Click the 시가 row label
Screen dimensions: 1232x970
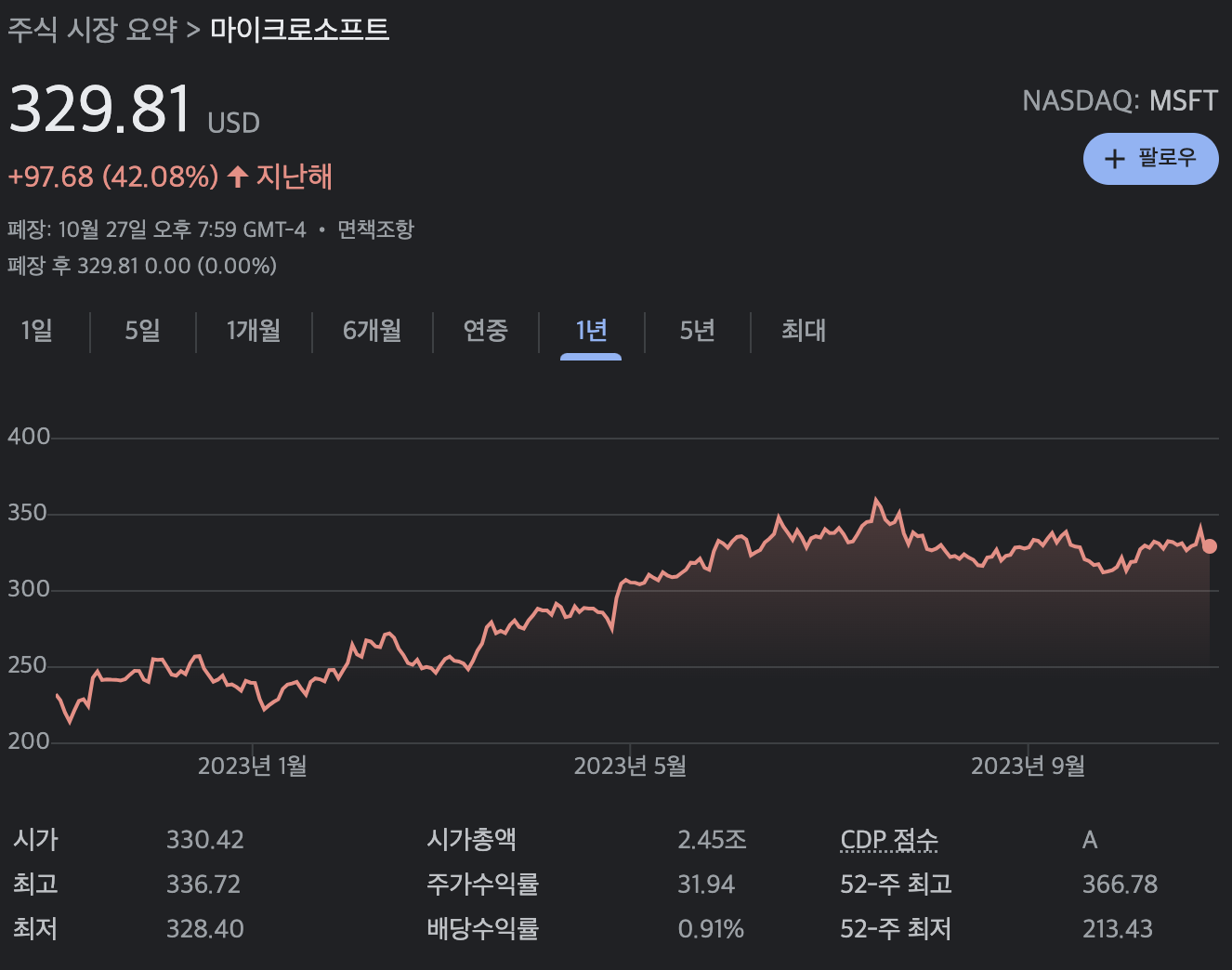35,840
